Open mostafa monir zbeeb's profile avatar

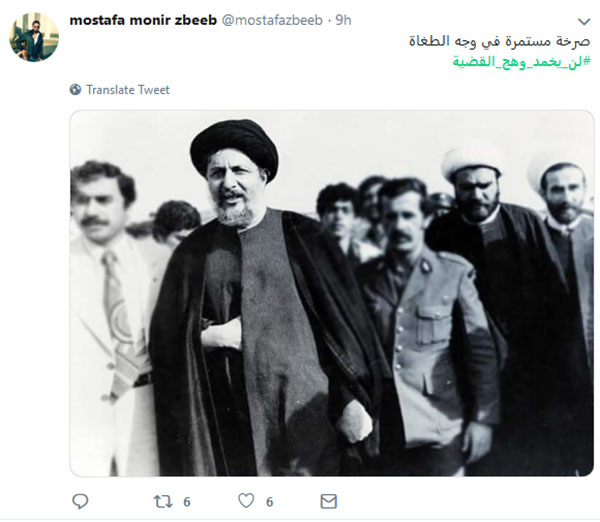(34, 37)
